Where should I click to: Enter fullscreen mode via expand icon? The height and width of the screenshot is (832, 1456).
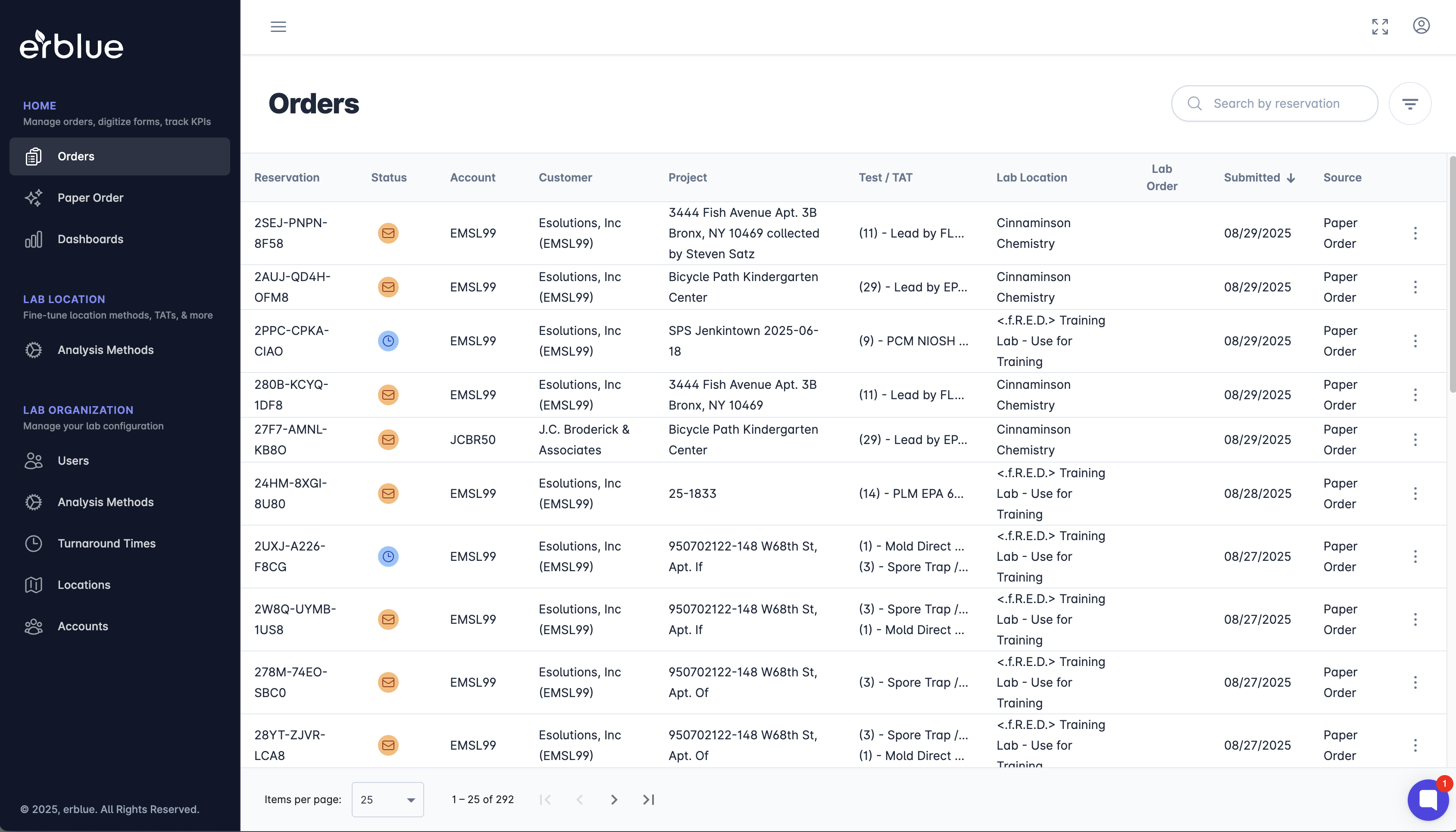point(1379,26)
